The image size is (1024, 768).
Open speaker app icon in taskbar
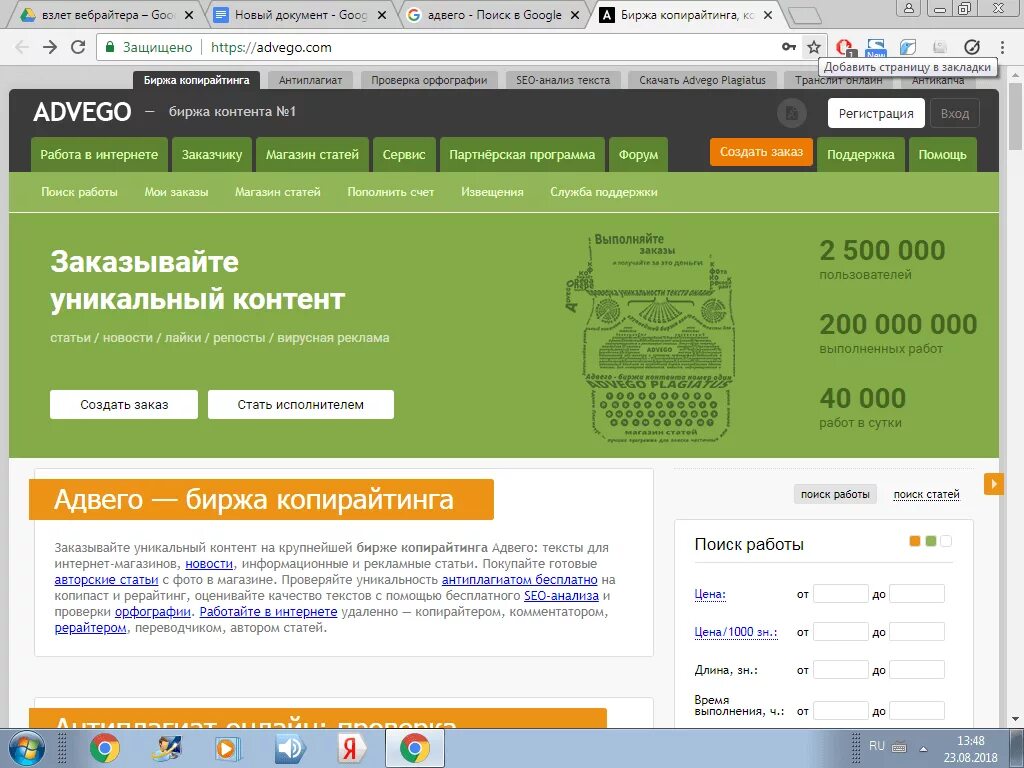pos(291,748)
